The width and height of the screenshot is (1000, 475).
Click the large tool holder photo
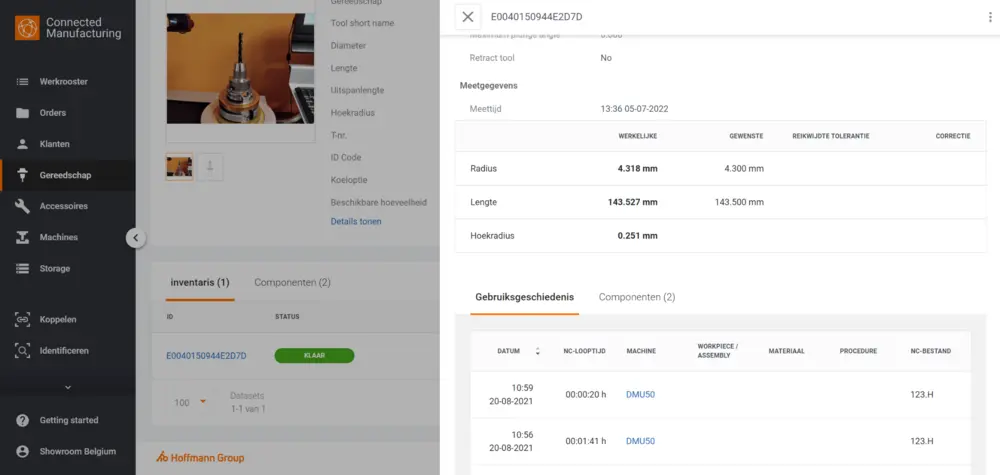point(240,68)
